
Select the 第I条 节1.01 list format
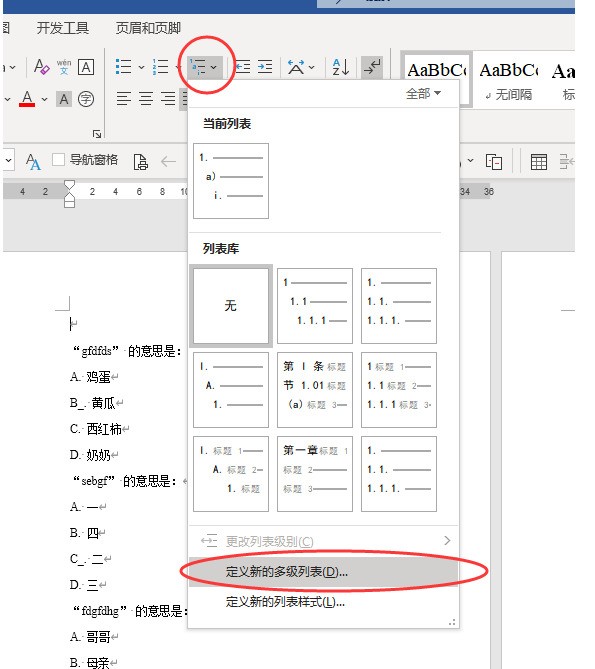pyautogui.click(x=315, y=390)
